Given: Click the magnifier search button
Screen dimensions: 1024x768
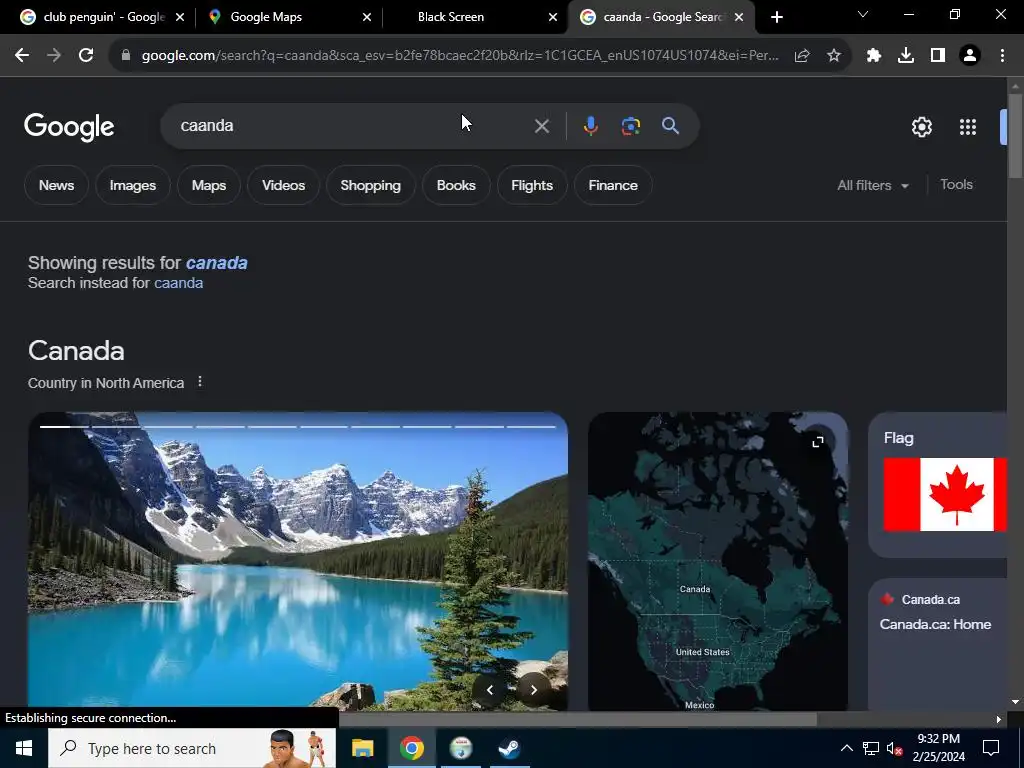Looking at the screenshot, I should [x=670, y=126].
